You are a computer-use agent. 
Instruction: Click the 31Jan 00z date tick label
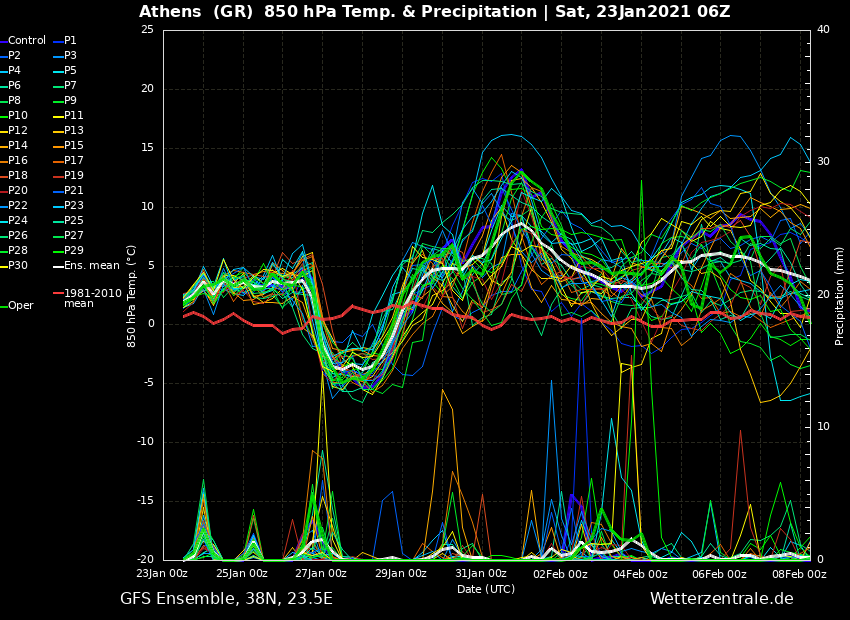point(480,574)
